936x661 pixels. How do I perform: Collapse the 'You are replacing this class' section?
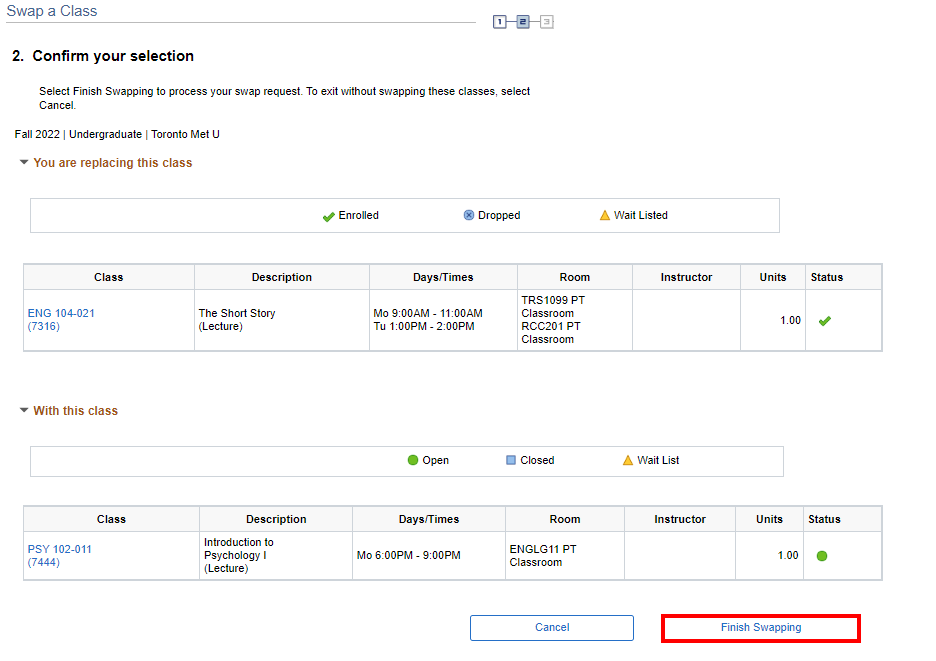click(24, 163)
